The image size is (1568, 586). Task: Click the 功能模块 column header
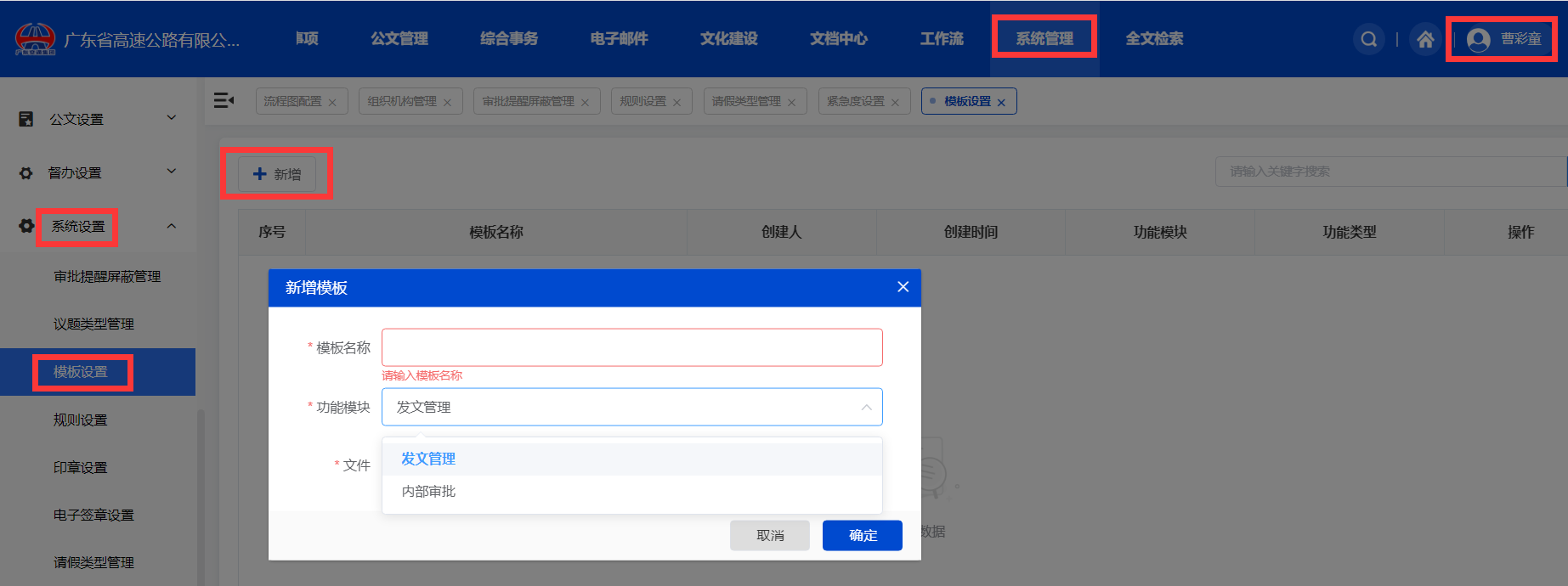click(x=1160, y=232)
